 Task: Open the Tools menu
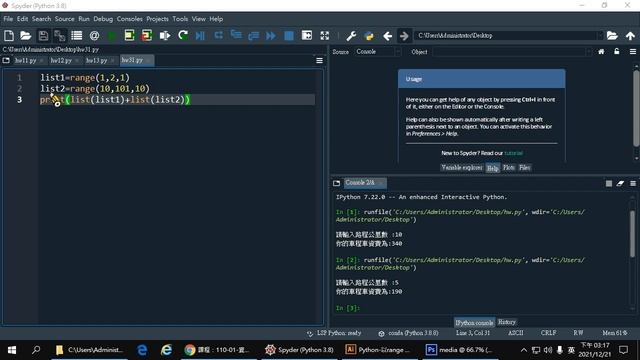[x=180, y=19]
